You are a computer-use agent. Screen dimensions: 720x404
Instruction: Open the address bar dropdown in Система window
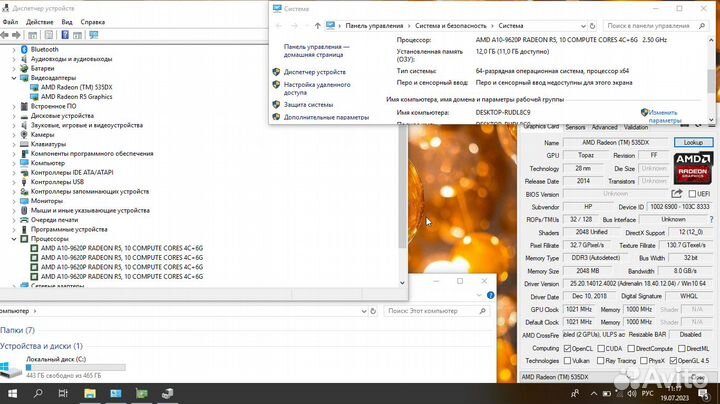[583, 26]
